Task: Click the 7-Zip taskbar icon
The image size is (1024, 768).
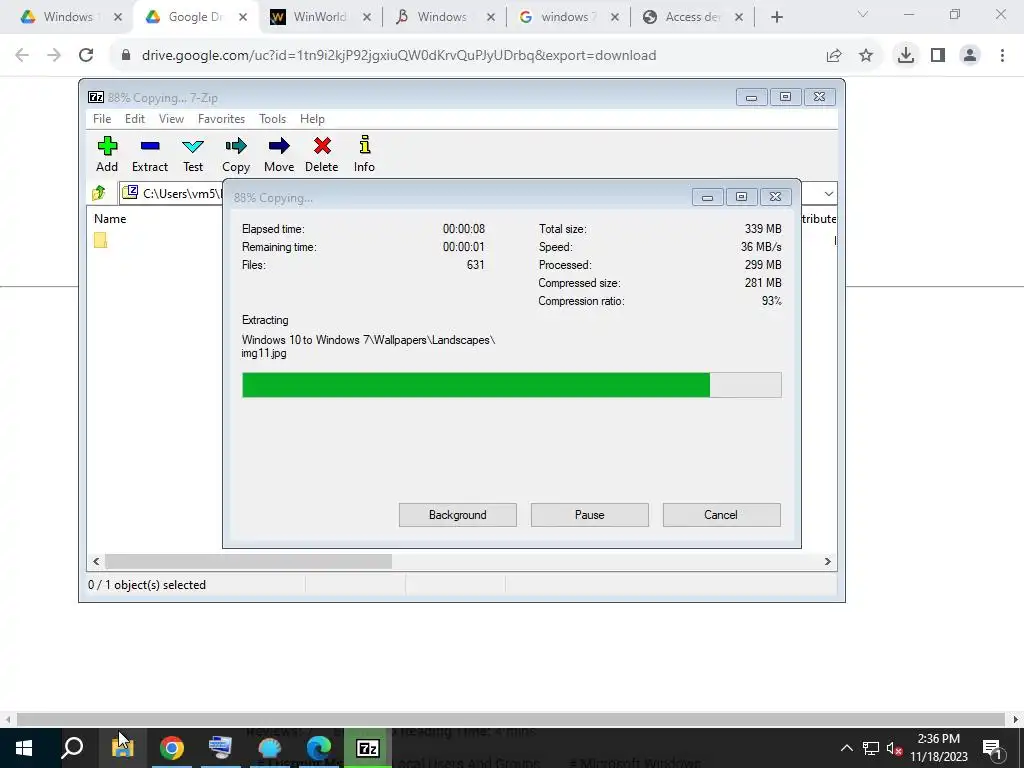Action: (368, 748)
